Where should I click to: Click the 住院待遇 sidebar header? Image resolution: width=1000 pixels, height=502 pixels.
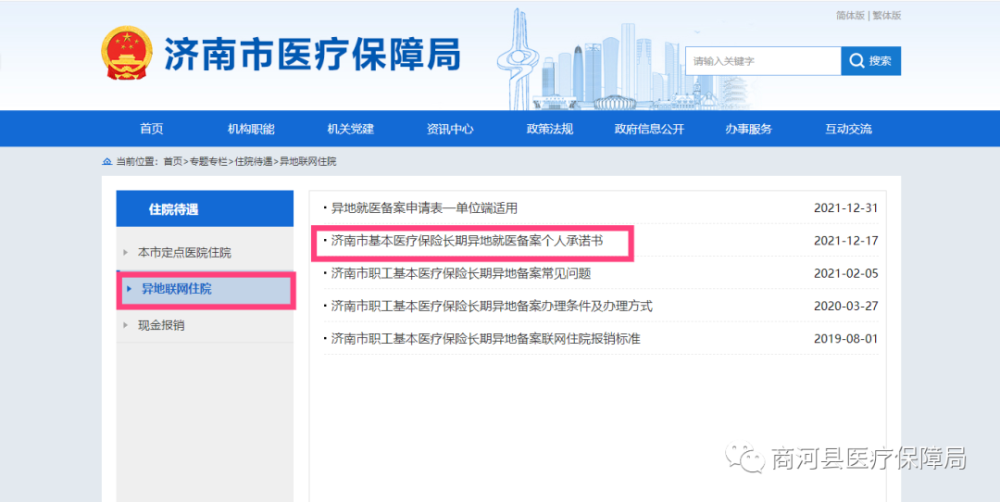(205, 209)
